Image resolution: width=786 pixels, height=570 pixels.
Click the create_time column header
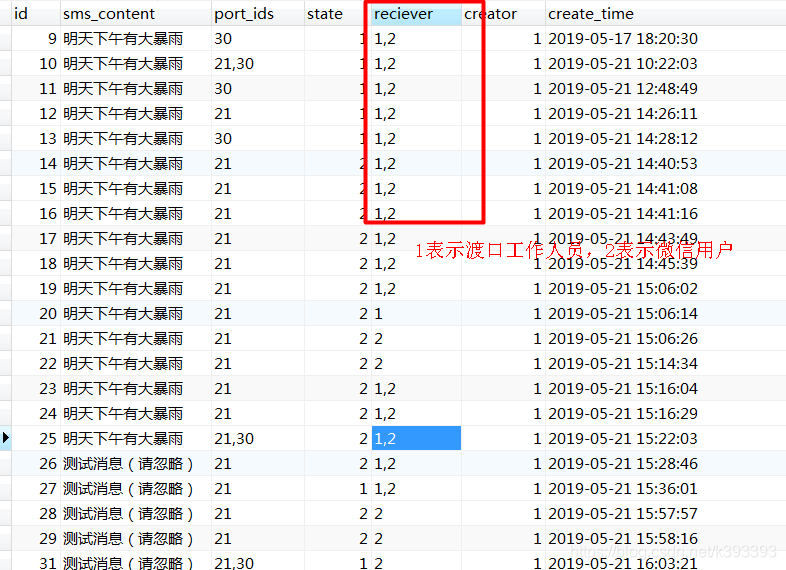pyautogui.click(x=665, y=14)
